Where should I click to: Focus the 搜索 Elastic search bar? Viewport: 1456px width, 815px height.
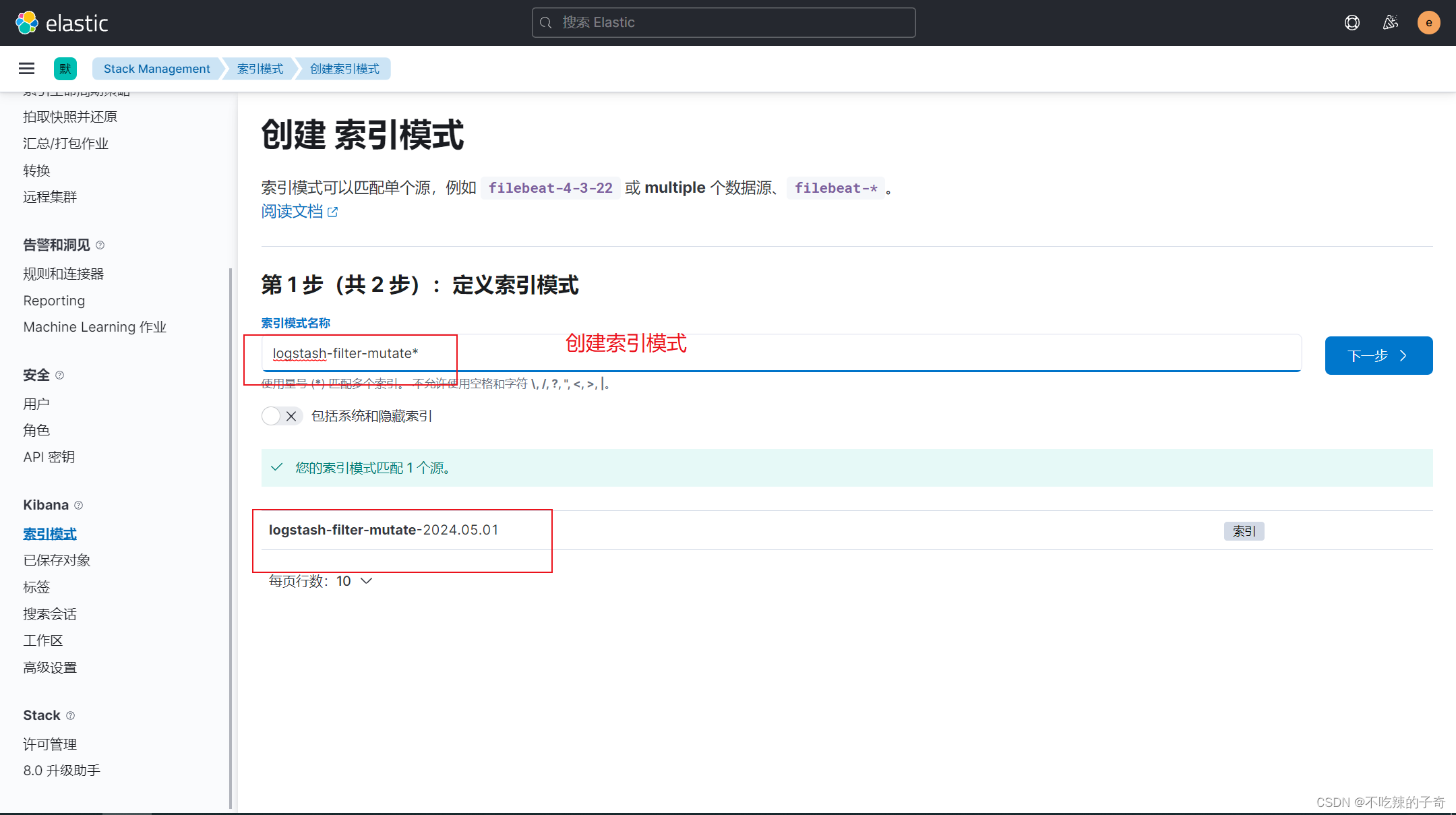723,23
